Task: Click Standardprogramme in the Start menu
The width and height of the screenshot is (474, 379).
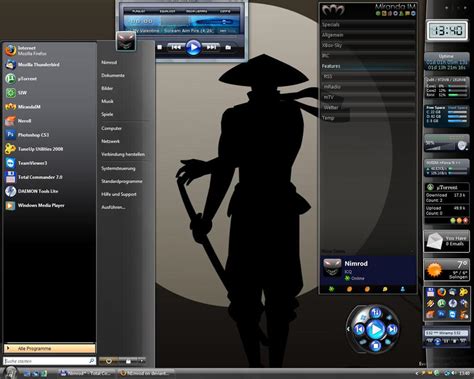Action: tap(122, 181)
